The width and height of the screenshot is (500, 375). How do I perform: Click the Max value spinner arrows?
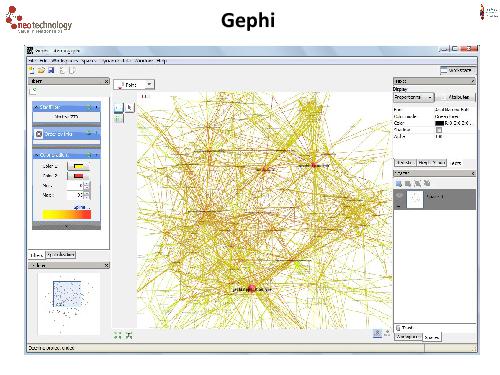(87, 195)
